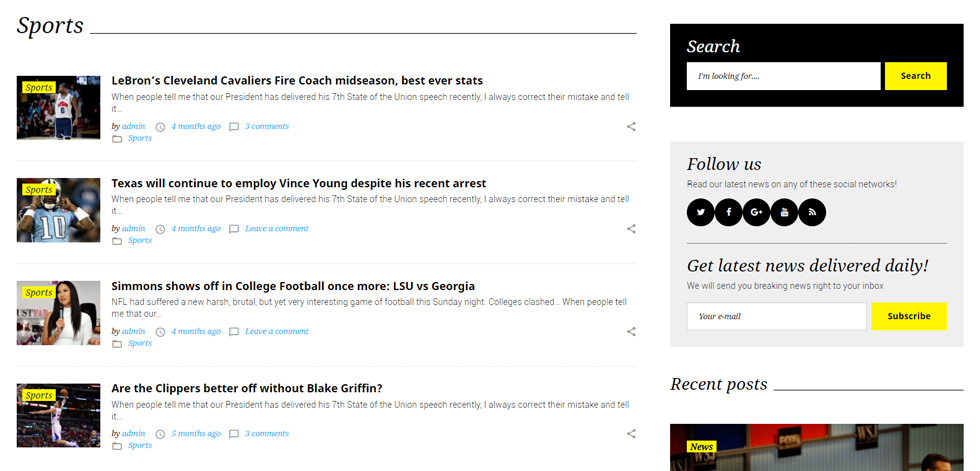Click Sports category link under Clippers article
The width and height of the screenshot is (980, 471).
click(139, 445)
